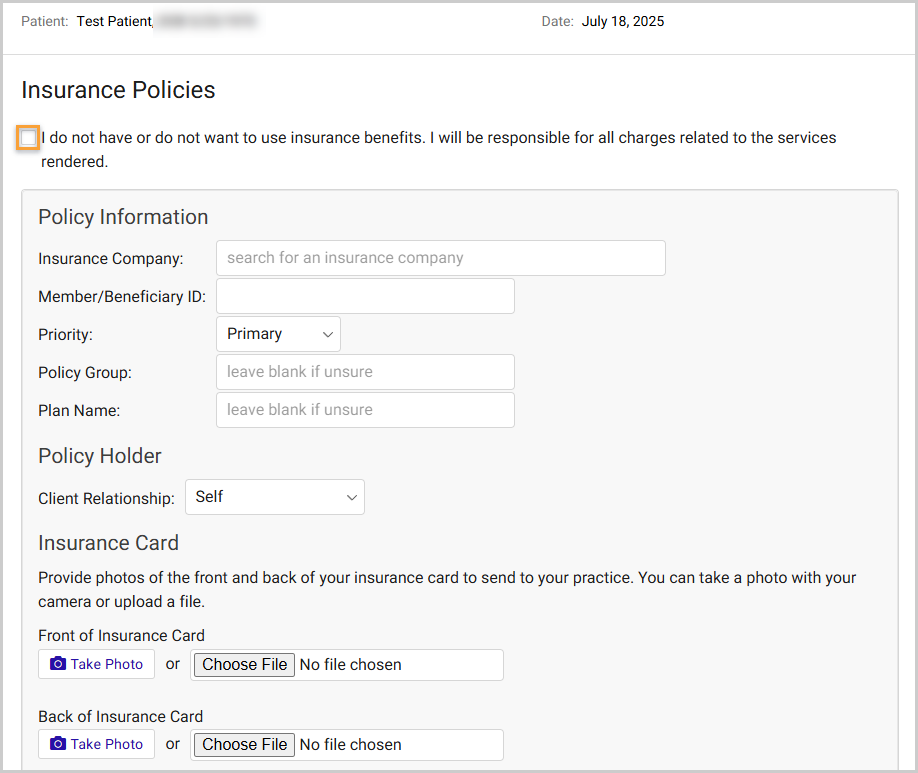The image size is (918, 773).
Task: Focus the Member/Beneficiary ID field
Action: point(365,296)
